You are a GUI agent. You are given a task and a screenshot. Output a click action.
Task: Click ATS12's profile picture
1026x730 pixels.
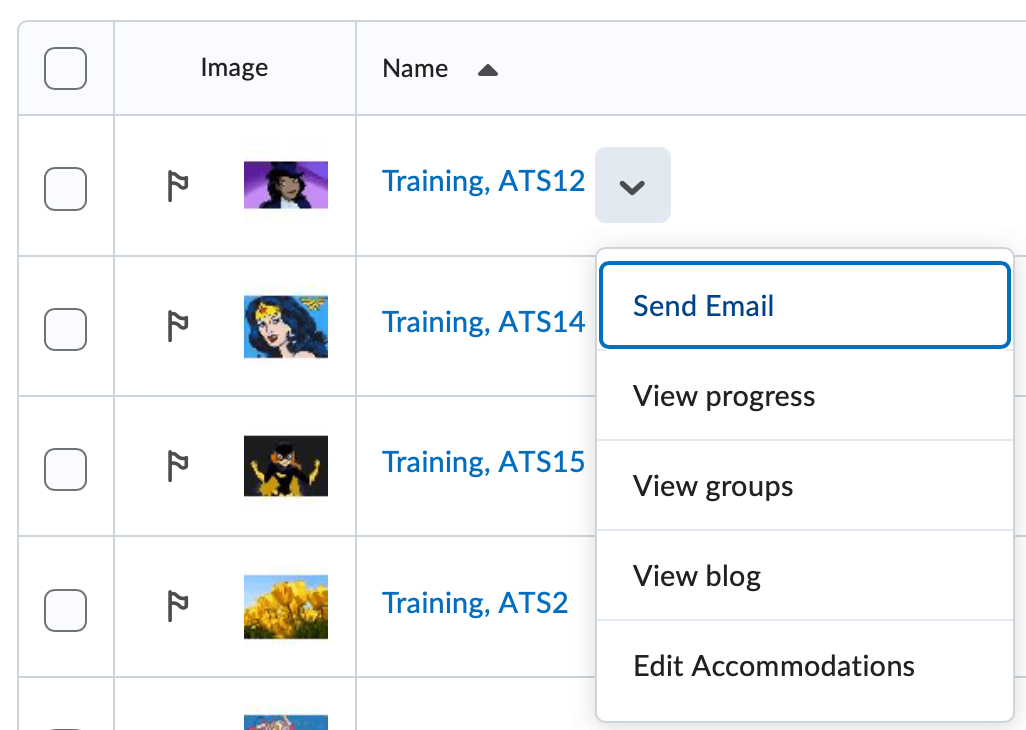point(285,185)
